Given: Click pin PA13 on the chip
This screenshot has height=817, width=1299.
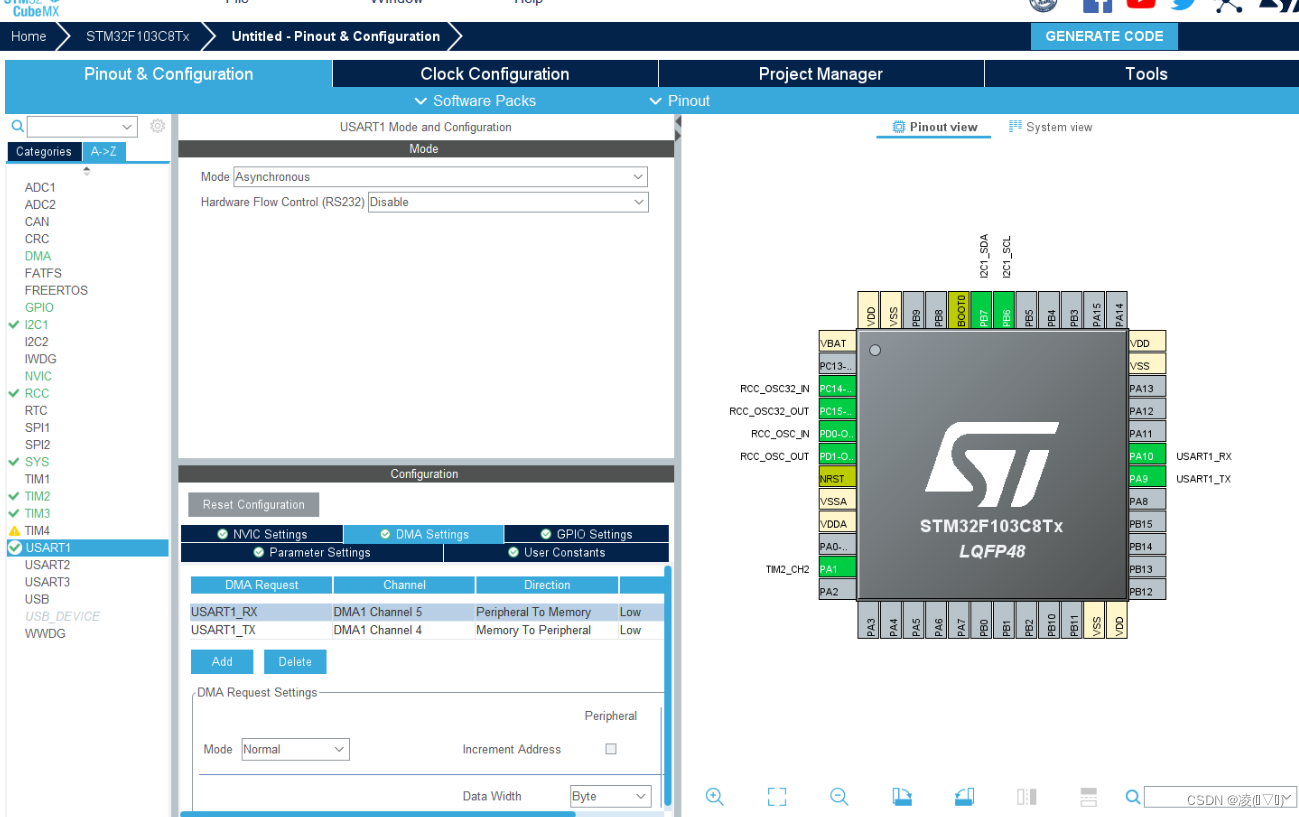Looking at the screenshot, I should coord(1148,389).
